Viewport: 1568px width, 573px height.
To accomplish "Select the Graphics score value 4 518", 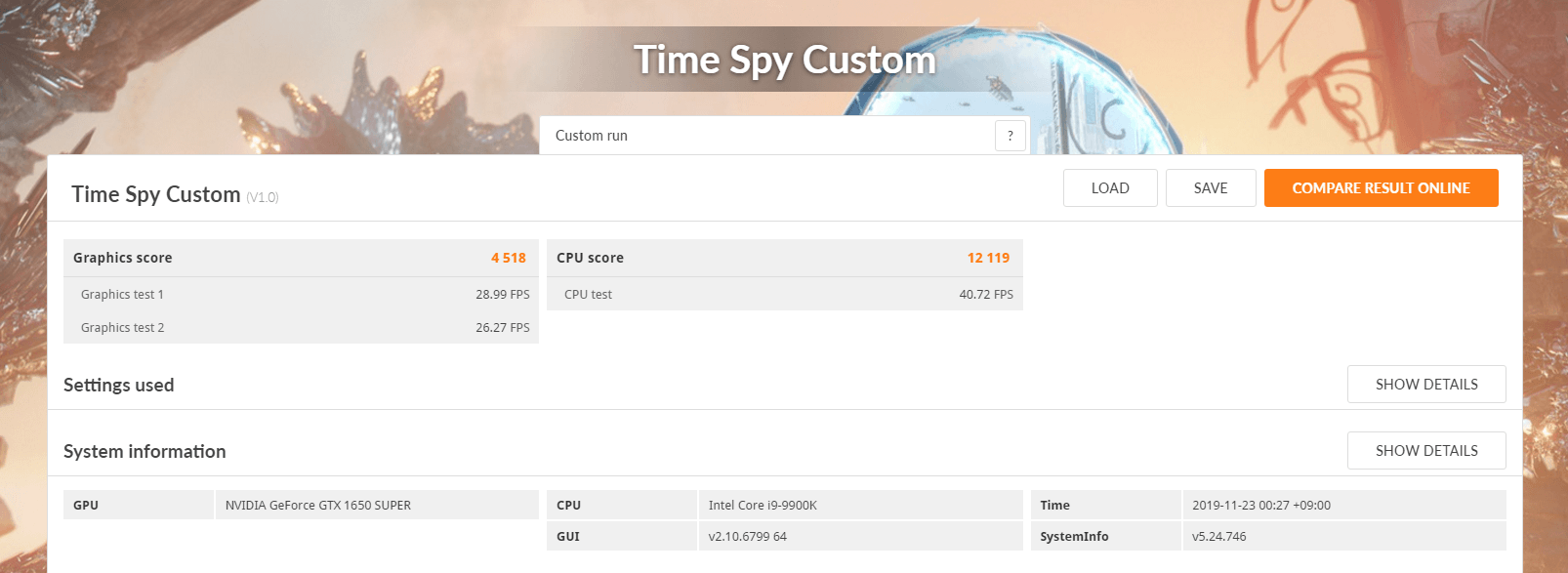I will pyautogui.click(x=509, y=258).
